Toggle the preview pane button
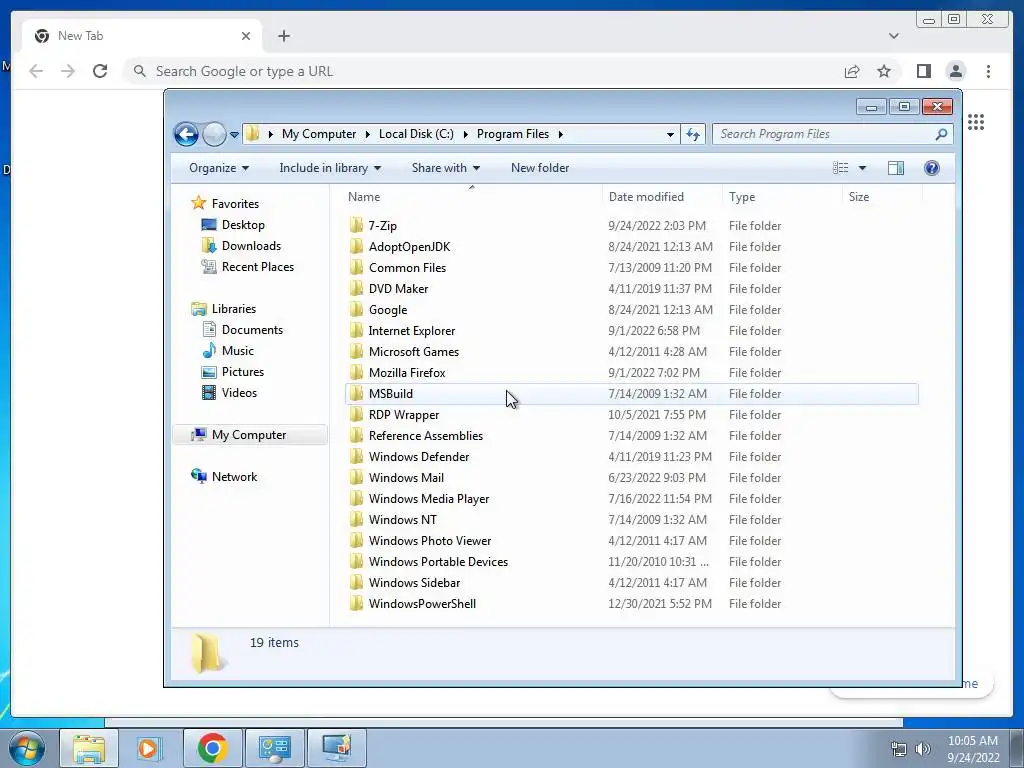The image size is (1024, 768). point(896,168)
